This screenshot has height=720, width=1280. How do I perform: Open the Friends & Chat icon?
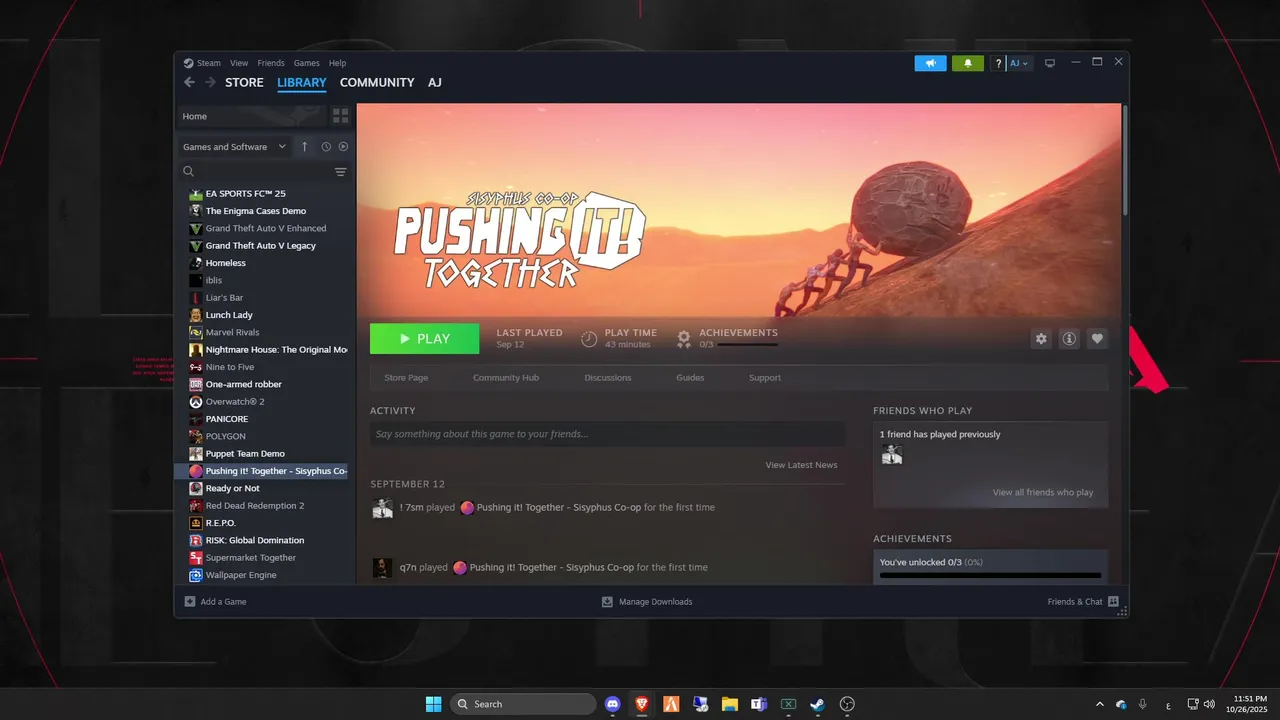[x=1113, y=602]
